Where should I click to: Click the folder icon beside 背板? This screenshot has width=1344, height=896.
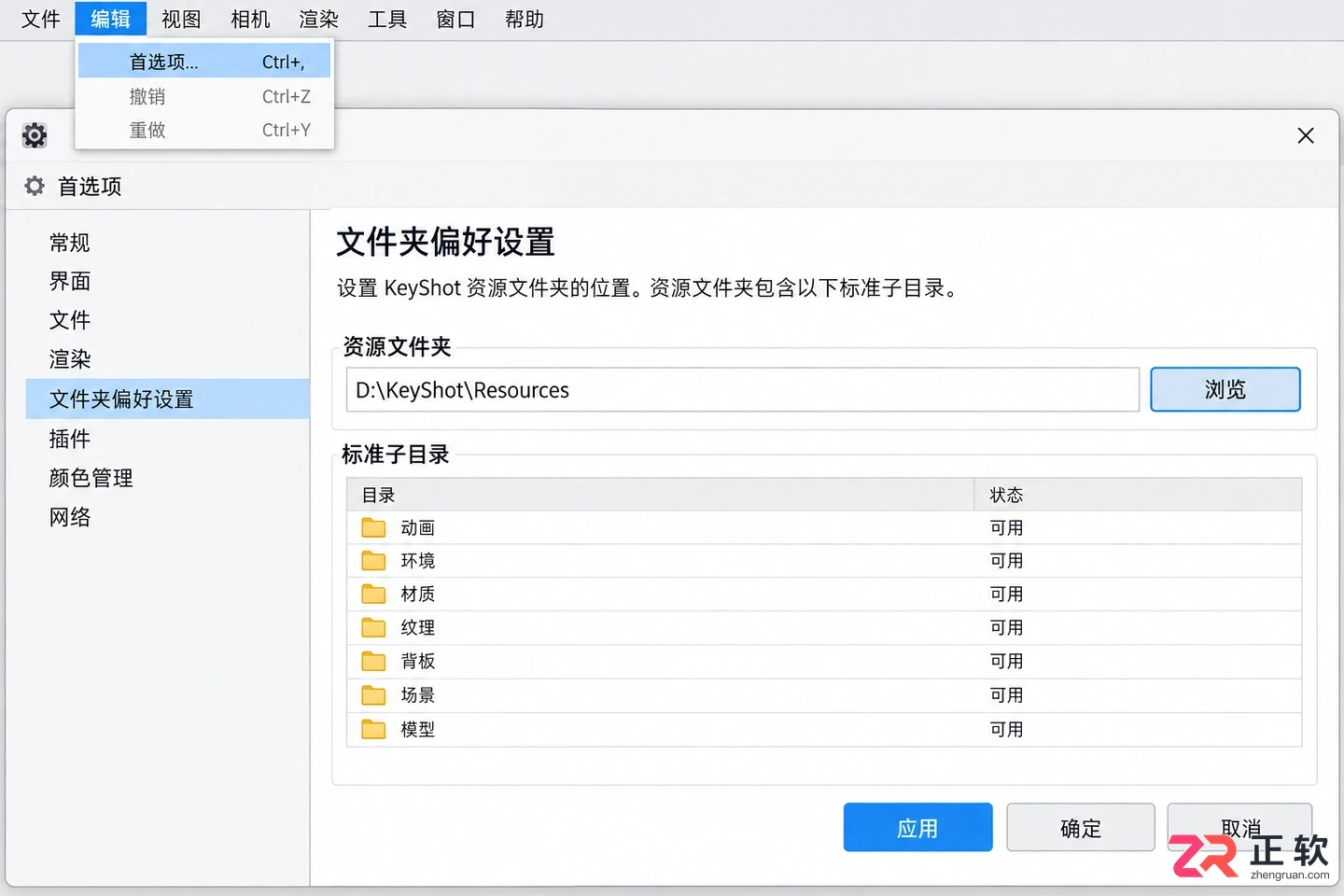(373, 661)
